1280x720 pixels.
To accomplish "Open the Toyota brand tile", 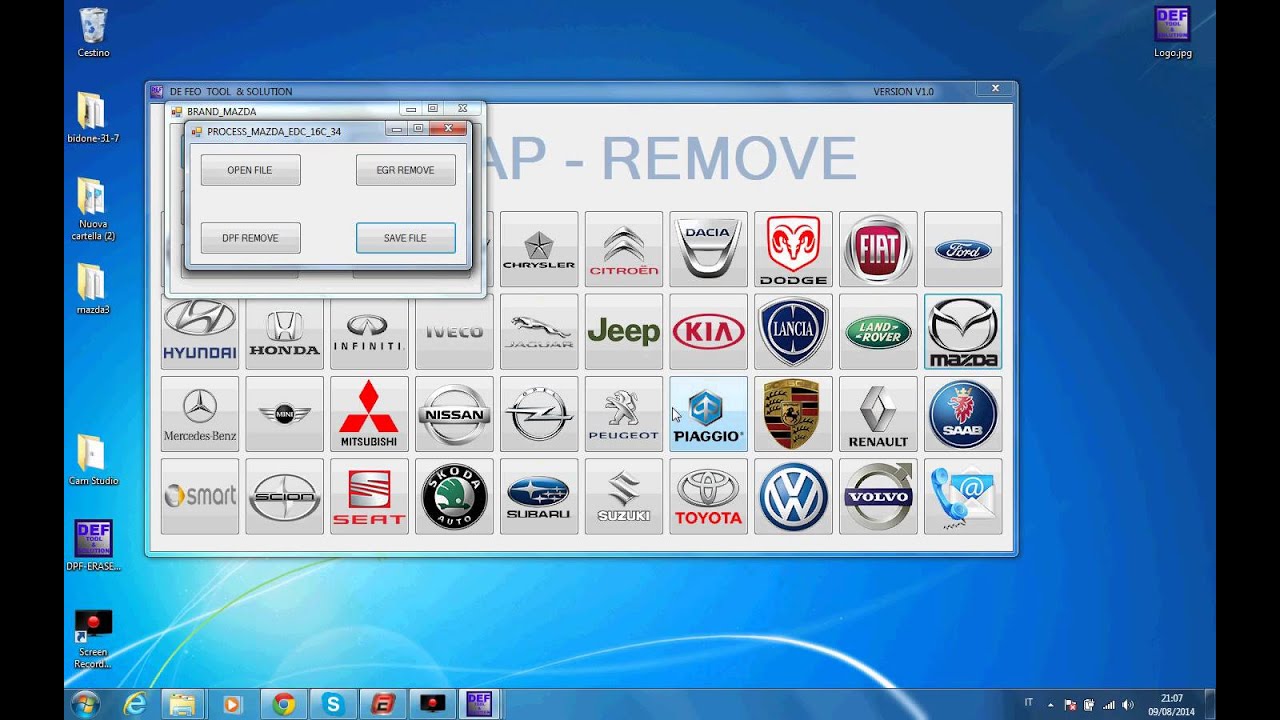I will (708, 496).
